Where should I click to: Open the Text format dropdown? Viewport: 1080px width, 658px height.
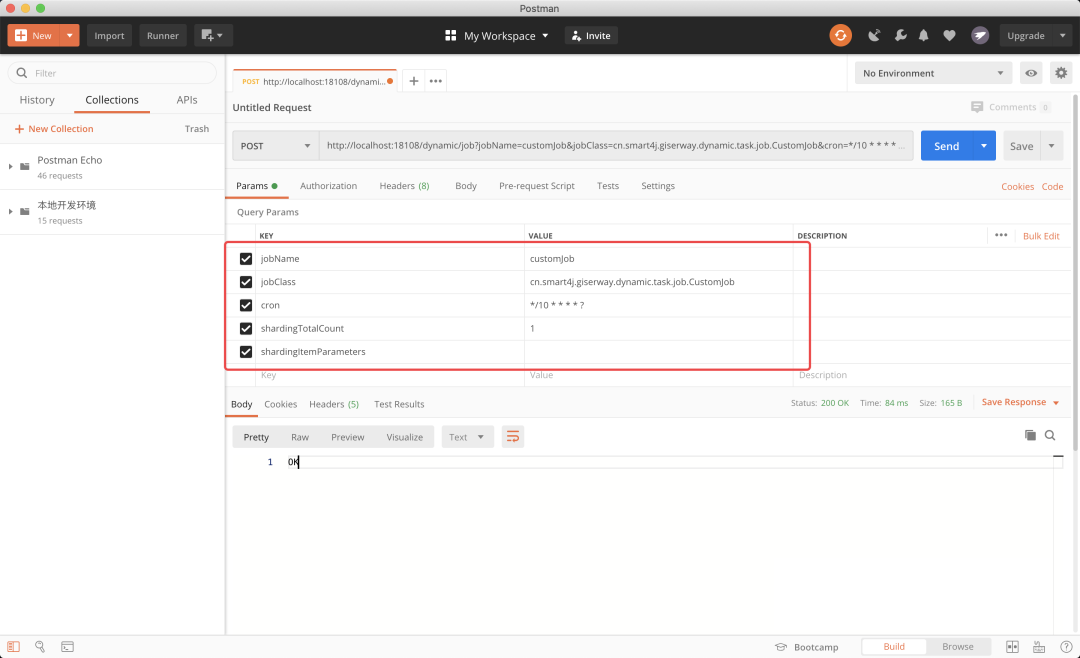point(467,437)
